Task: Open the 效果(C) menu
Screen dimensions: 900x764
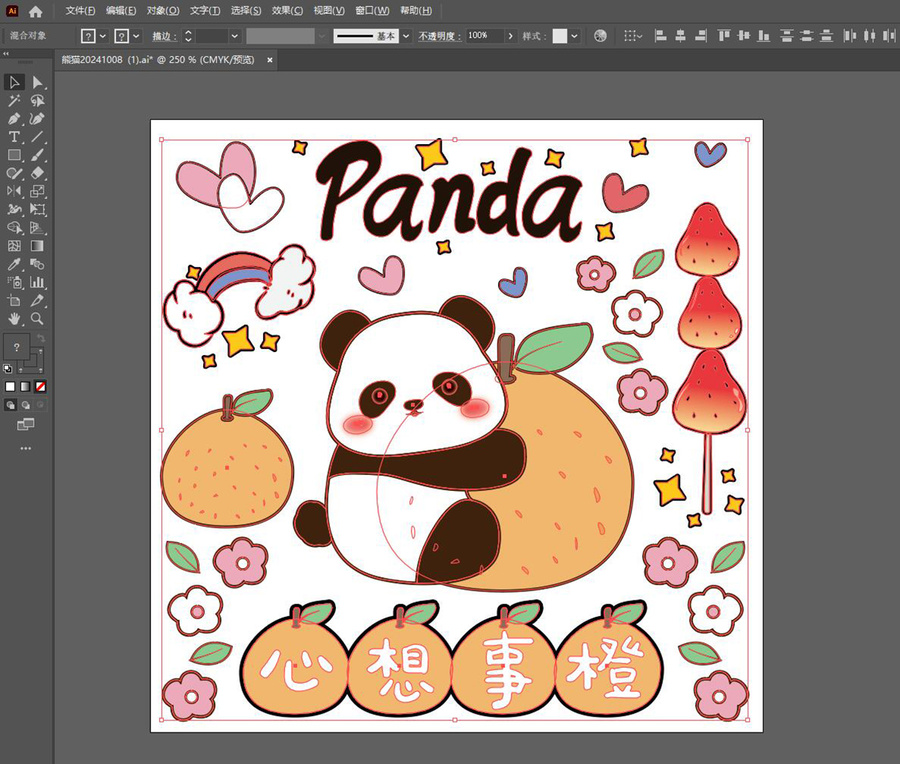Action: pos(288,10)
